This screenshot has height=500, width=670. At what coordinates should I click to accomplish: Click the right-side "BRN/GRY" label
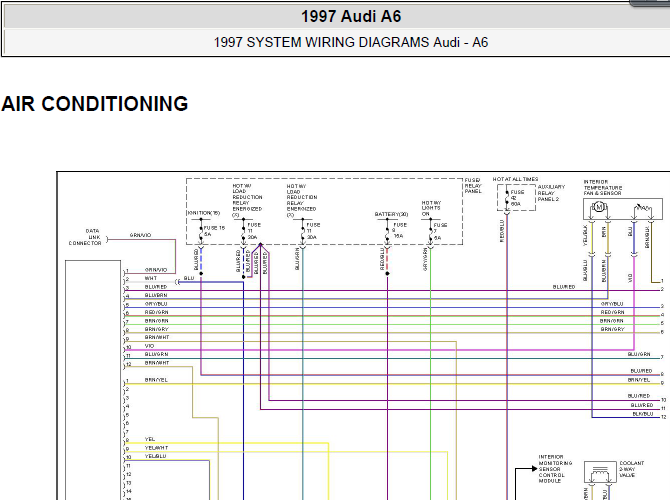612,329
